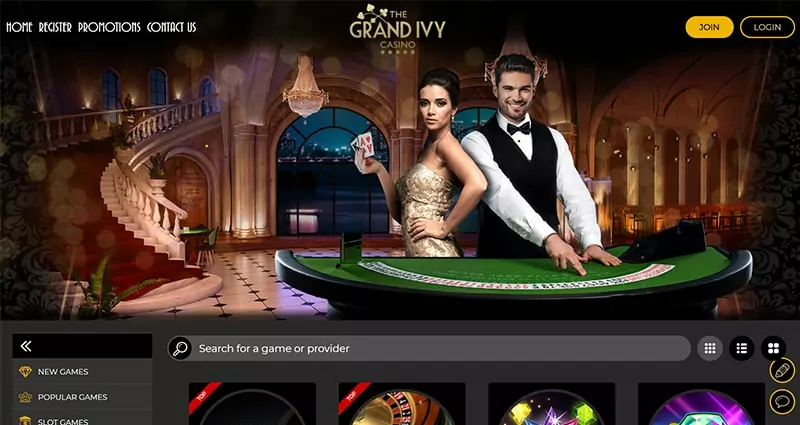800x425 pixels.
Task: Click the diamond New Games icon
Action: (x=25, y=372)
